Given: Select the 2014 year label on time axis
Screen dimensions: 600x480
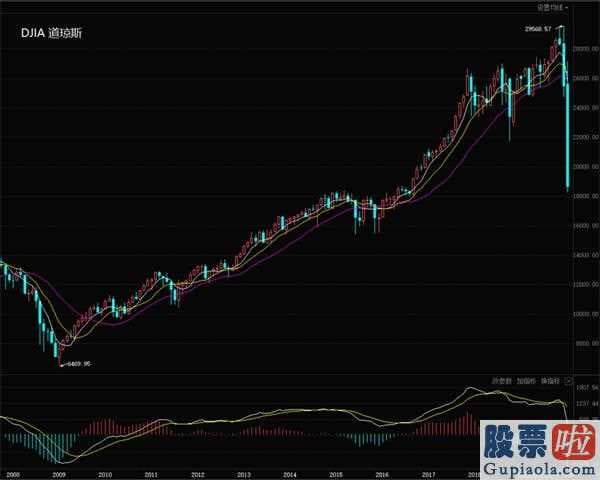Looking at the screenshot, I should click(x=290, y=475).
